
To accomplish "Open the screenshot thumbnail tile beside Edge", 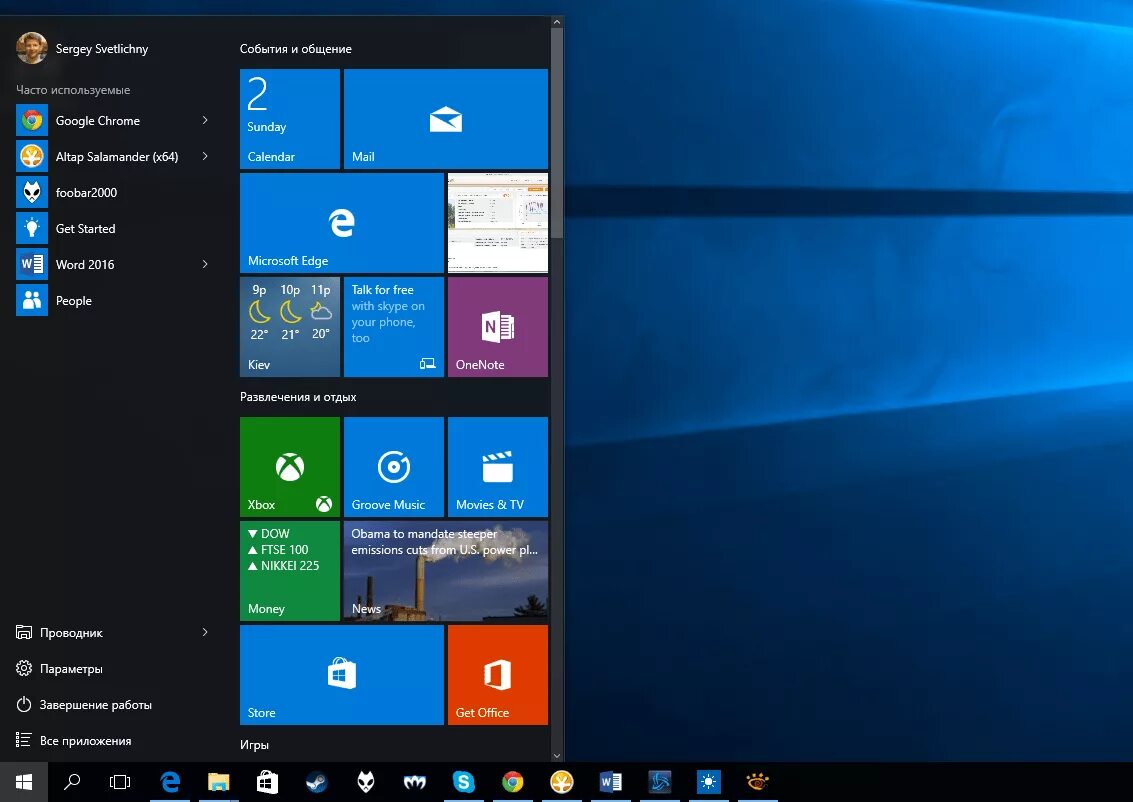I will pos(498,223).
